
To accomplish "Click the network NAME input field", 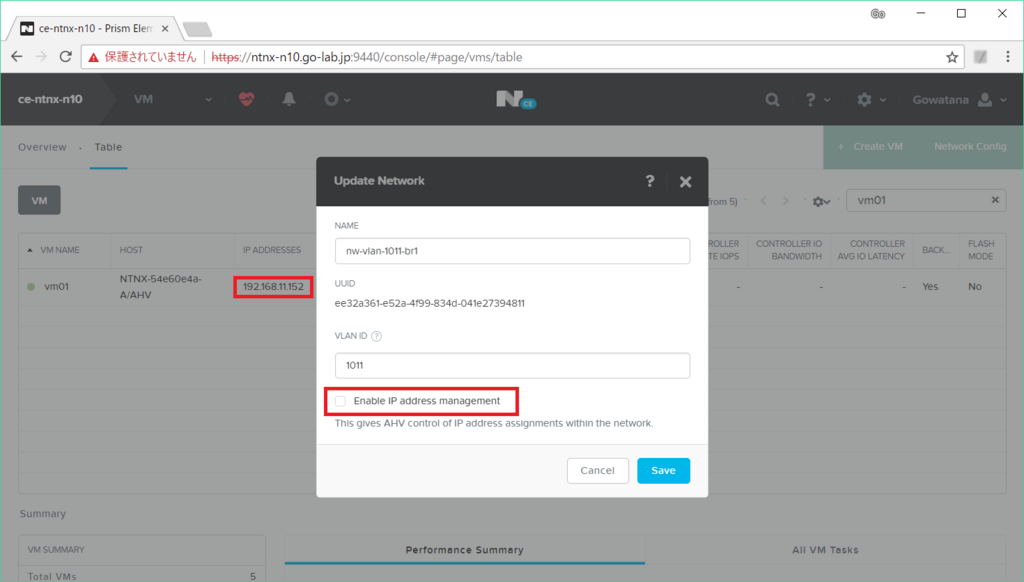I will (x=512, y=251).
